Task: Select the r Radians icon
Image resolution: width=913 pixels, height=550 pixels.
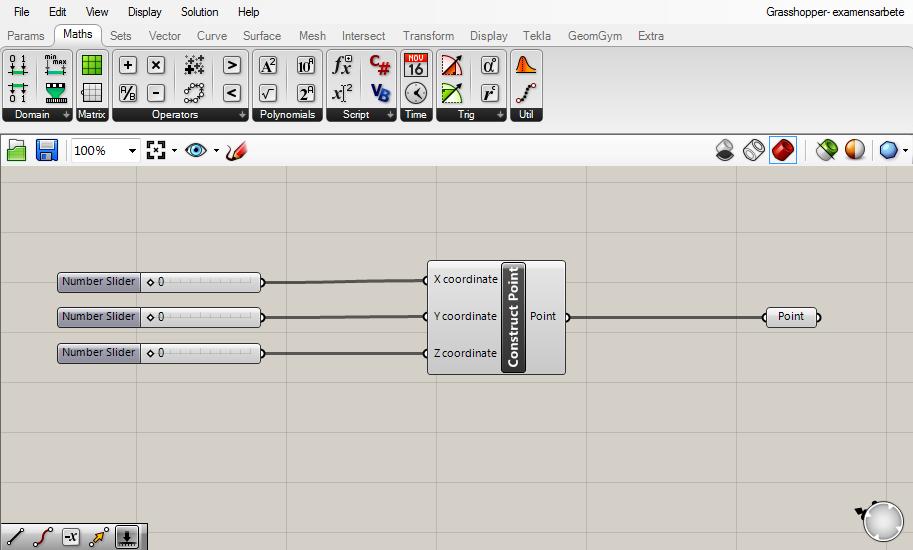Action: tap(490, 93)
